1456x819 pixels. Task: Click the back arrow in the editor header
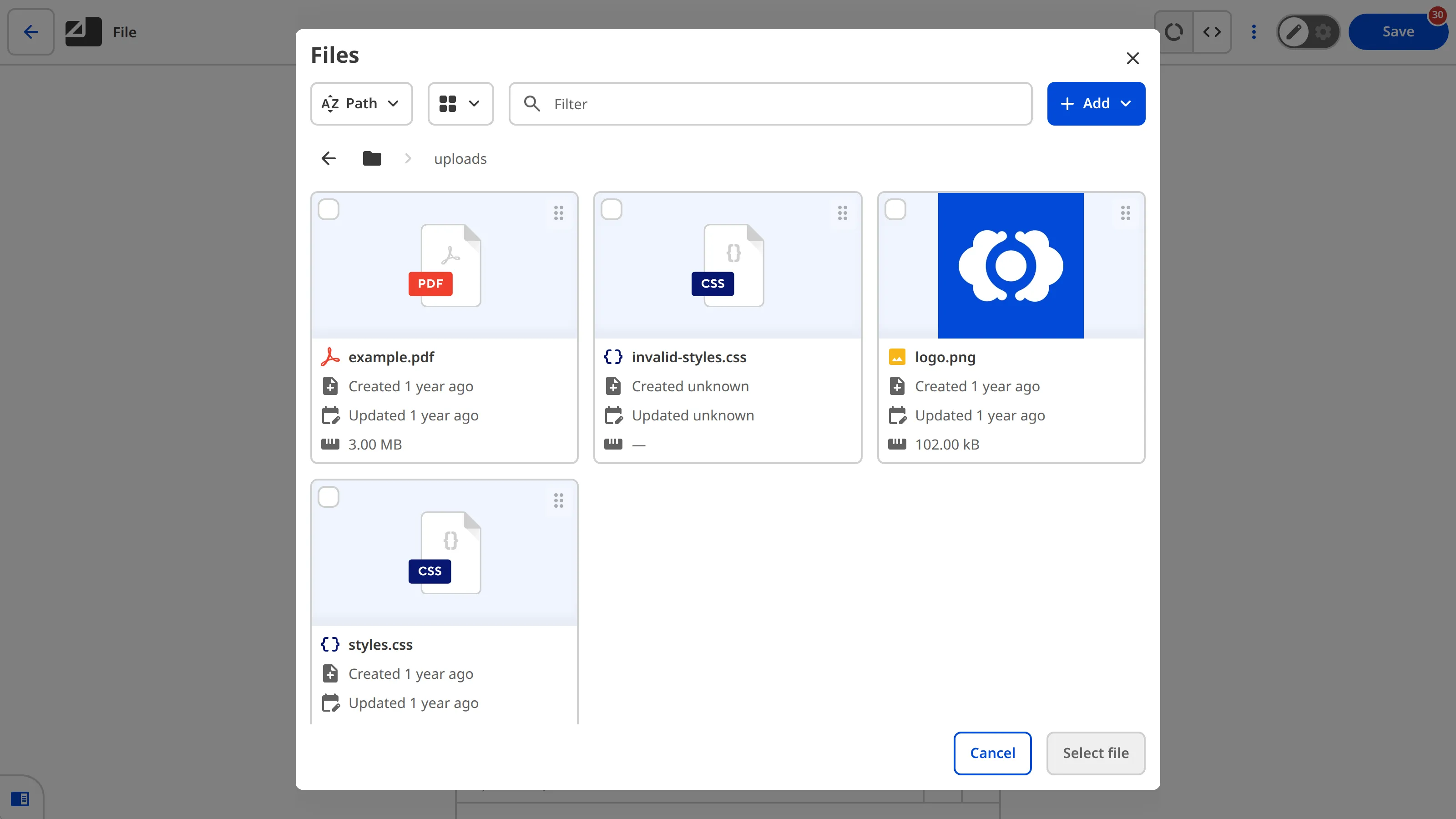coord(30,32)
